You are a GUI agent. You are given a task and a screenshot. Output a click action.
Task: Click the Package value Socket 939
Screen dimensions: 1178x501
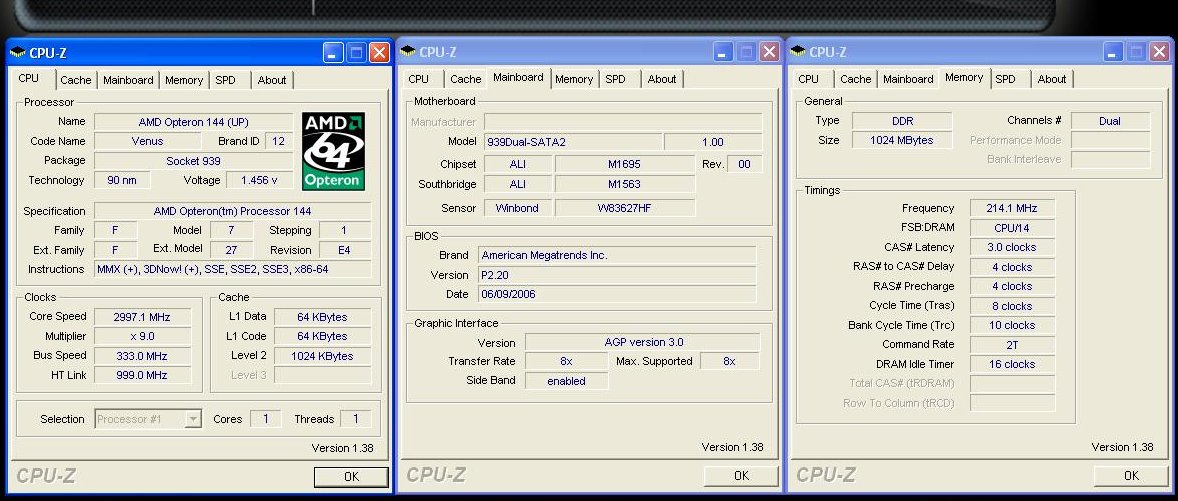click(193, 161)
